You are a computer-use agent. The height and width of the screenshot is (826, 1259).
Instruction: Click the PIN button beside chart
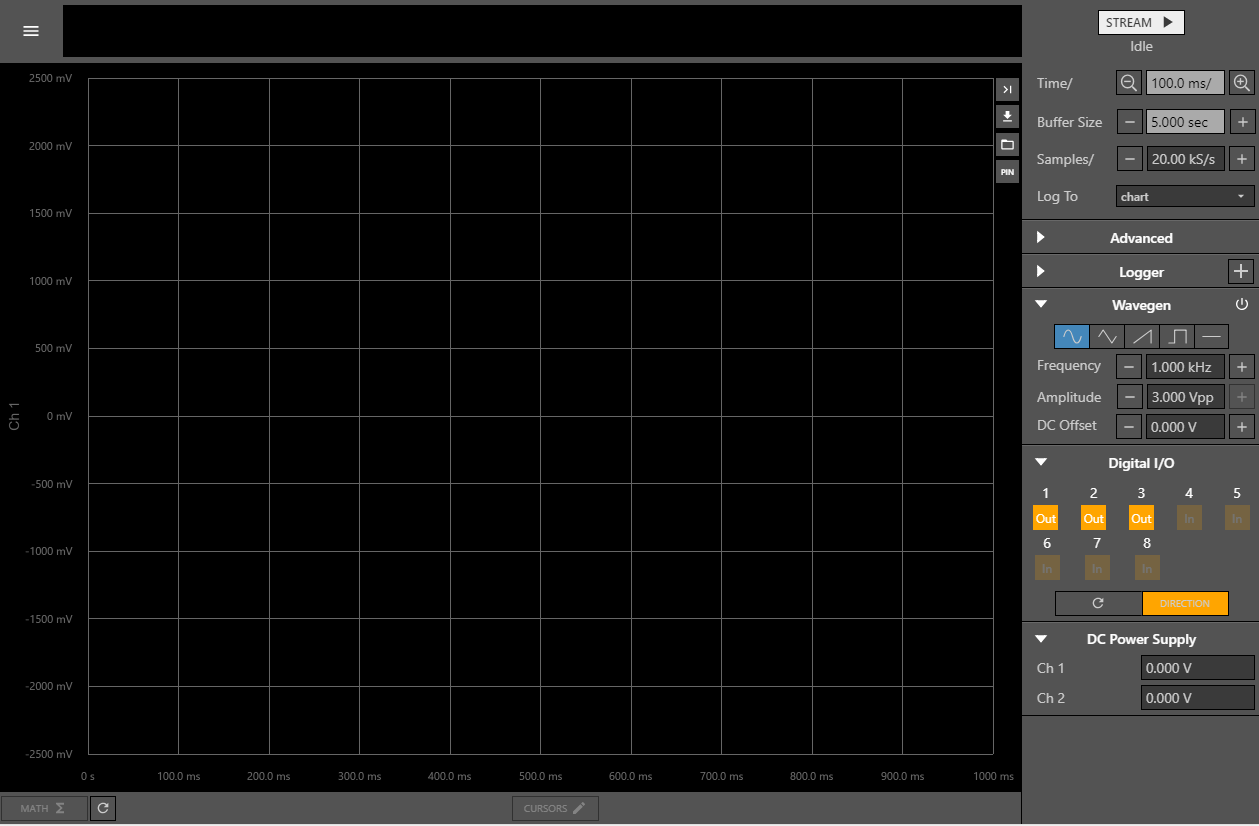coord(1007,172)
